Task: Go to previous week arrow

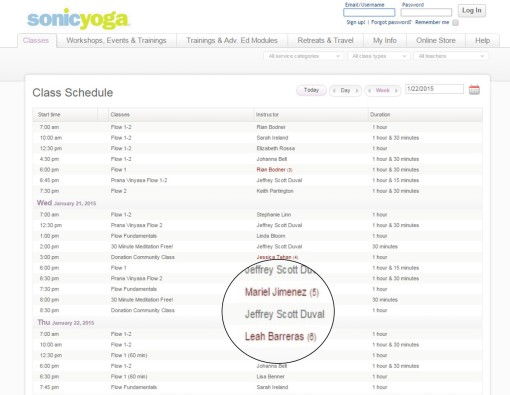Action: point(370,90)
